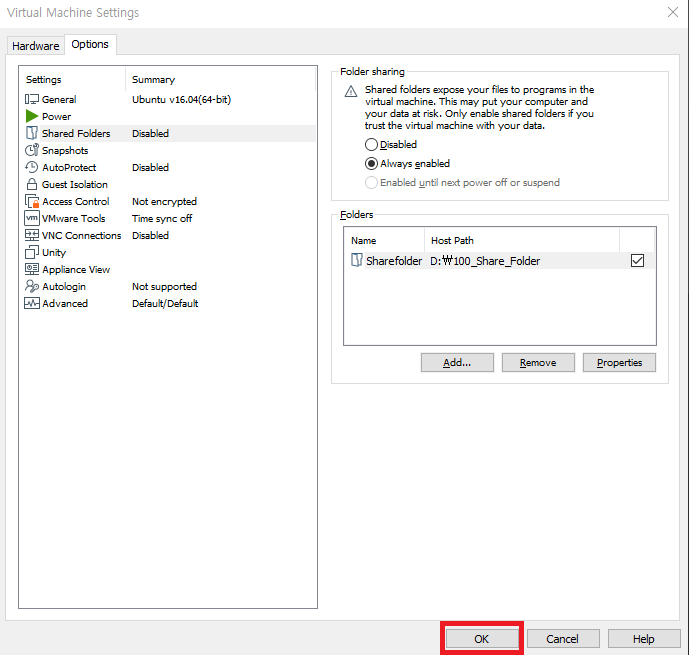Click the Remove button
This screenshot has width=689, height=655.
pos(538,362)
